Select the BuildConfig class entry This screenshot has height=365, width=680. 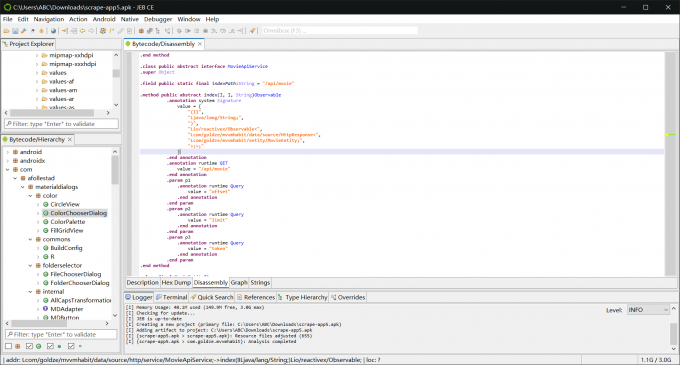tap(66, 248)
